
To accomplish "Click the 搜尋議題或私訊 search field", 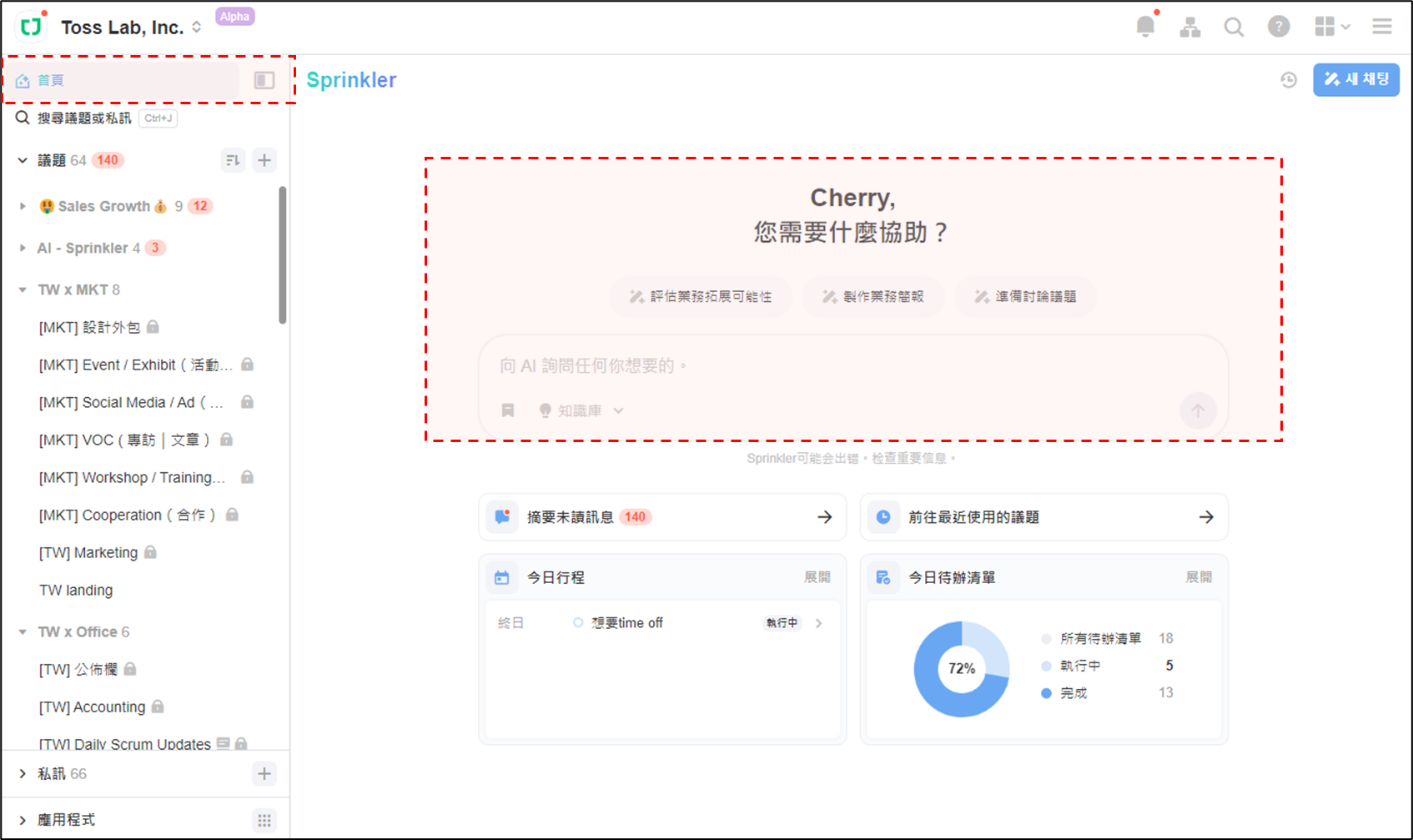I will tap(96, 118).
